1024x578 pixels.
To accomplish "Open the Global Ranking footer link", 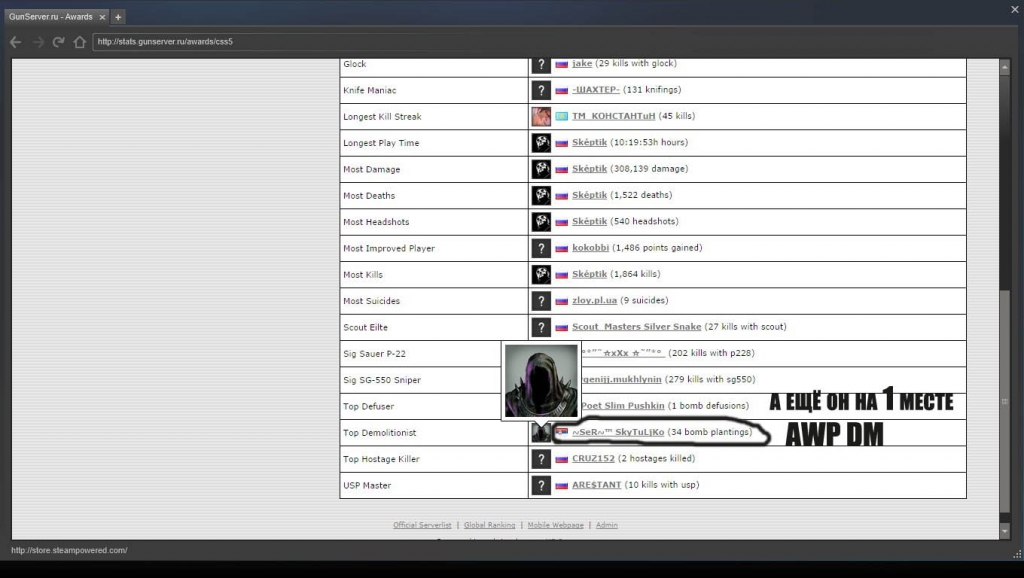I will (489, 525).
